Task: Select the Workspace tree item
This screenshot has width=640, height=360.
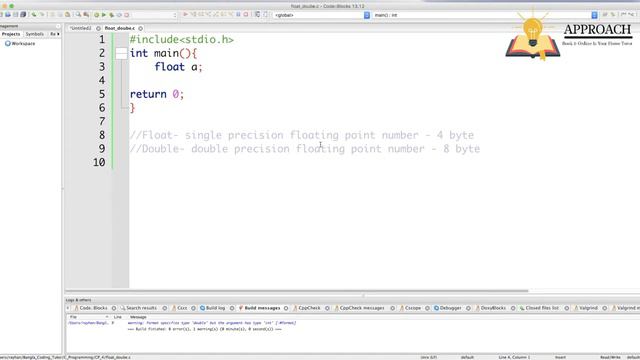Action: pyautogui.click(x=23, y=43)
